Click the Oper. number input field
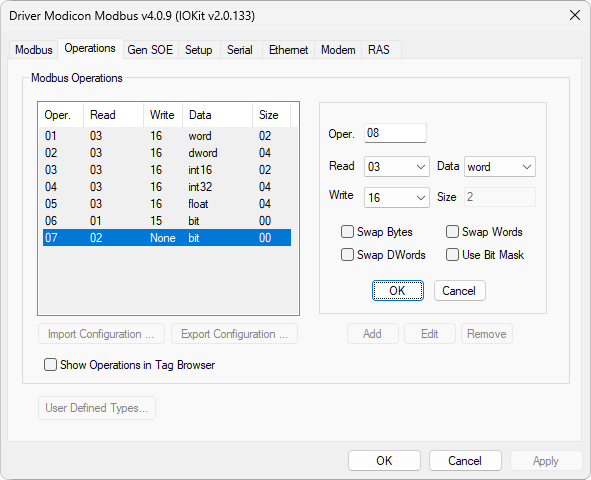 pyautogui.click(x=395, y=133)
